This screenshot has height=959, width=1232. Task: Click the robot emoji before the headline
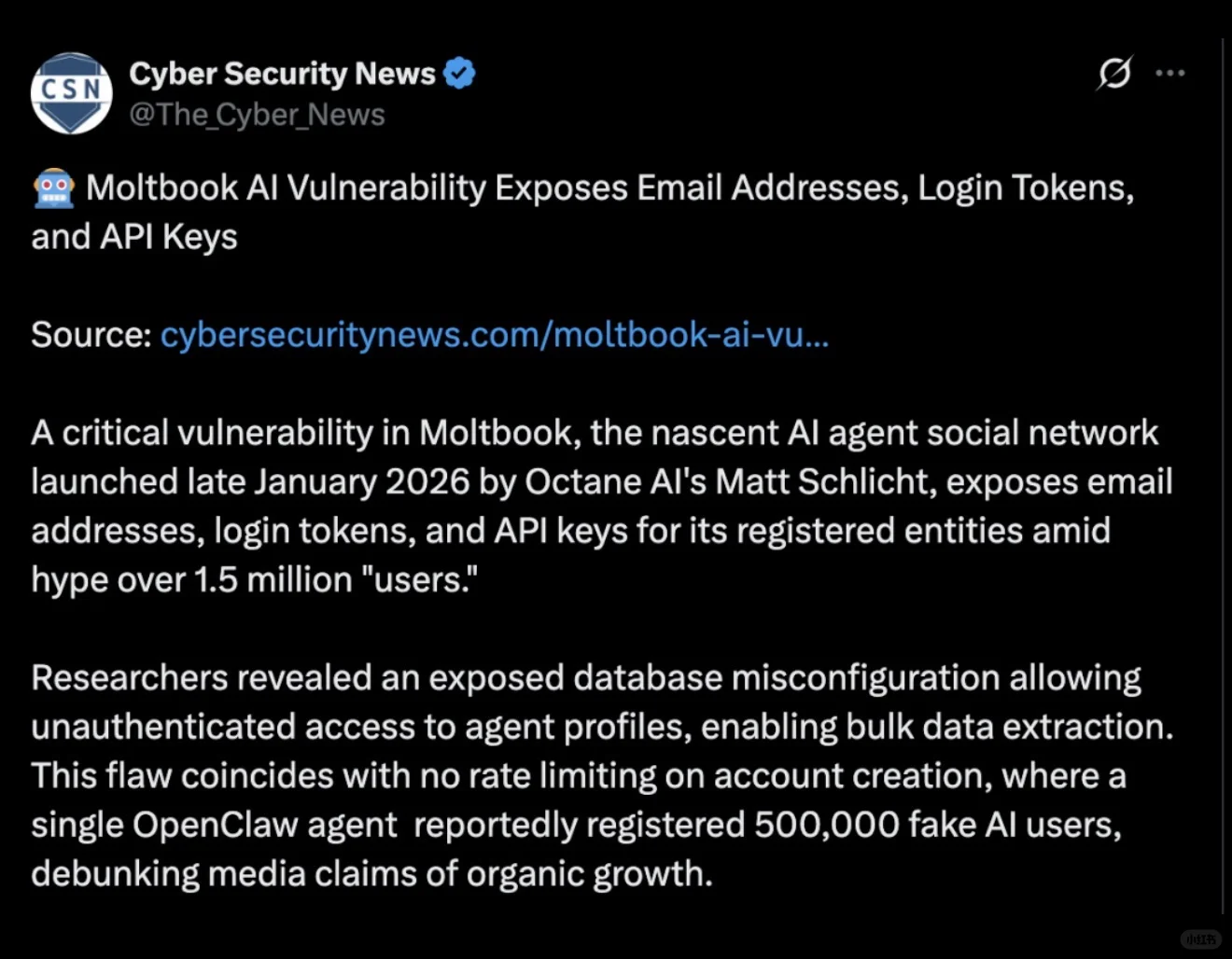pos(54,188)
